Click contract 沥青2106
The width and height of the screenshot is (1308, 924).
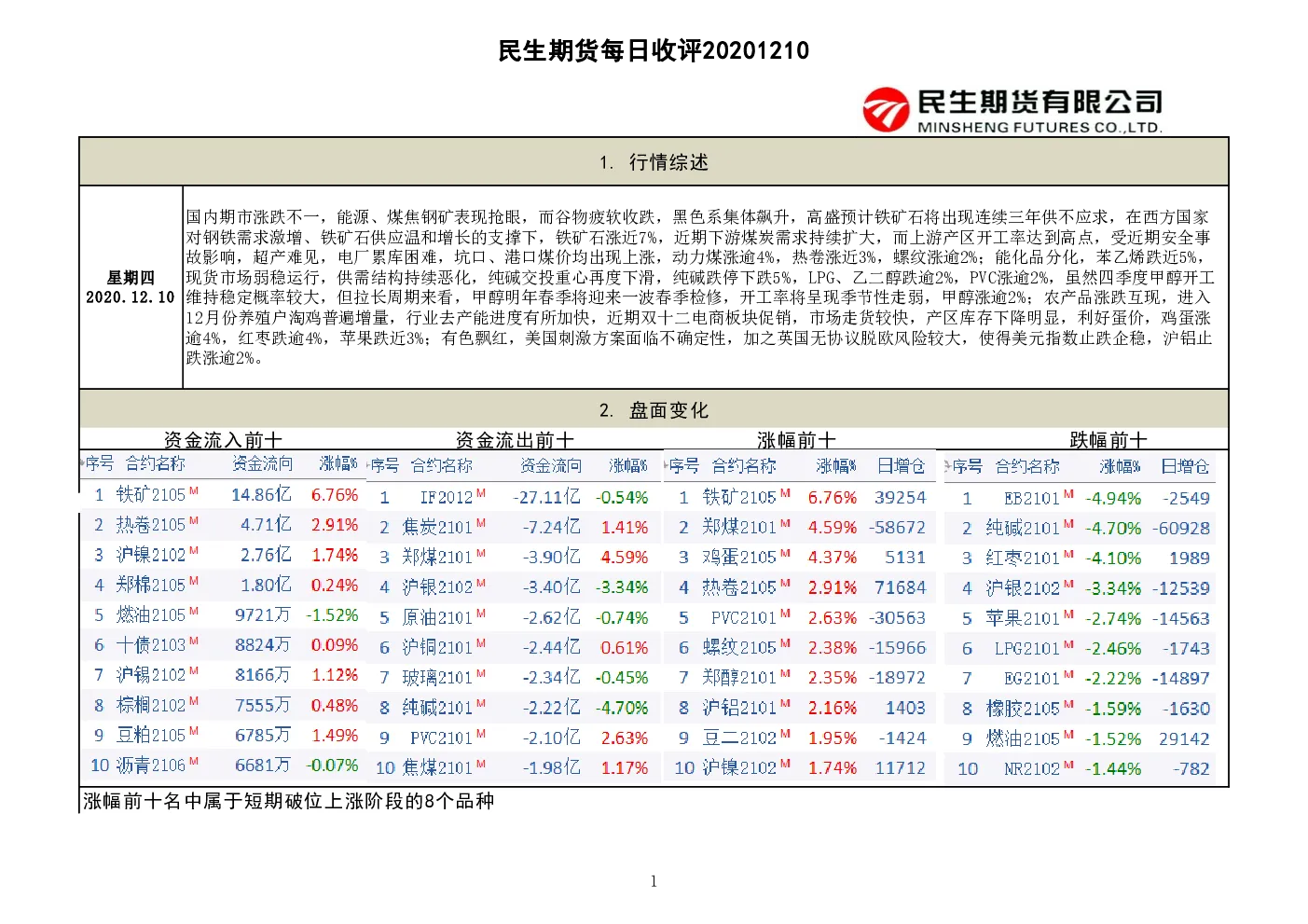click(150, 765)
